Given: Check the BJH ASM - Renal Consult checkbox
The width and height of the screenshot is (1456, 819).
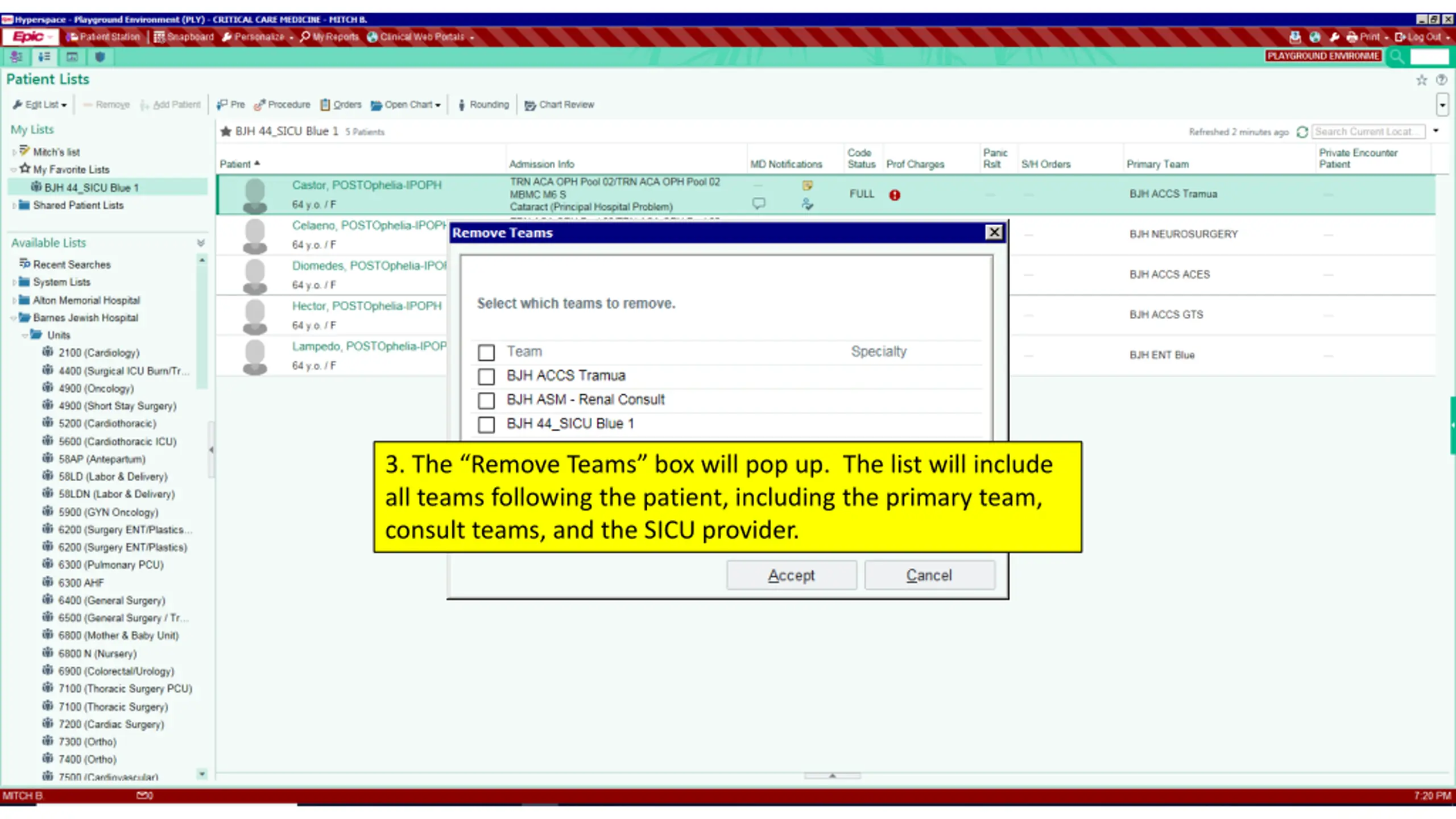Looking at the screenshot, I should click(486, 400).
